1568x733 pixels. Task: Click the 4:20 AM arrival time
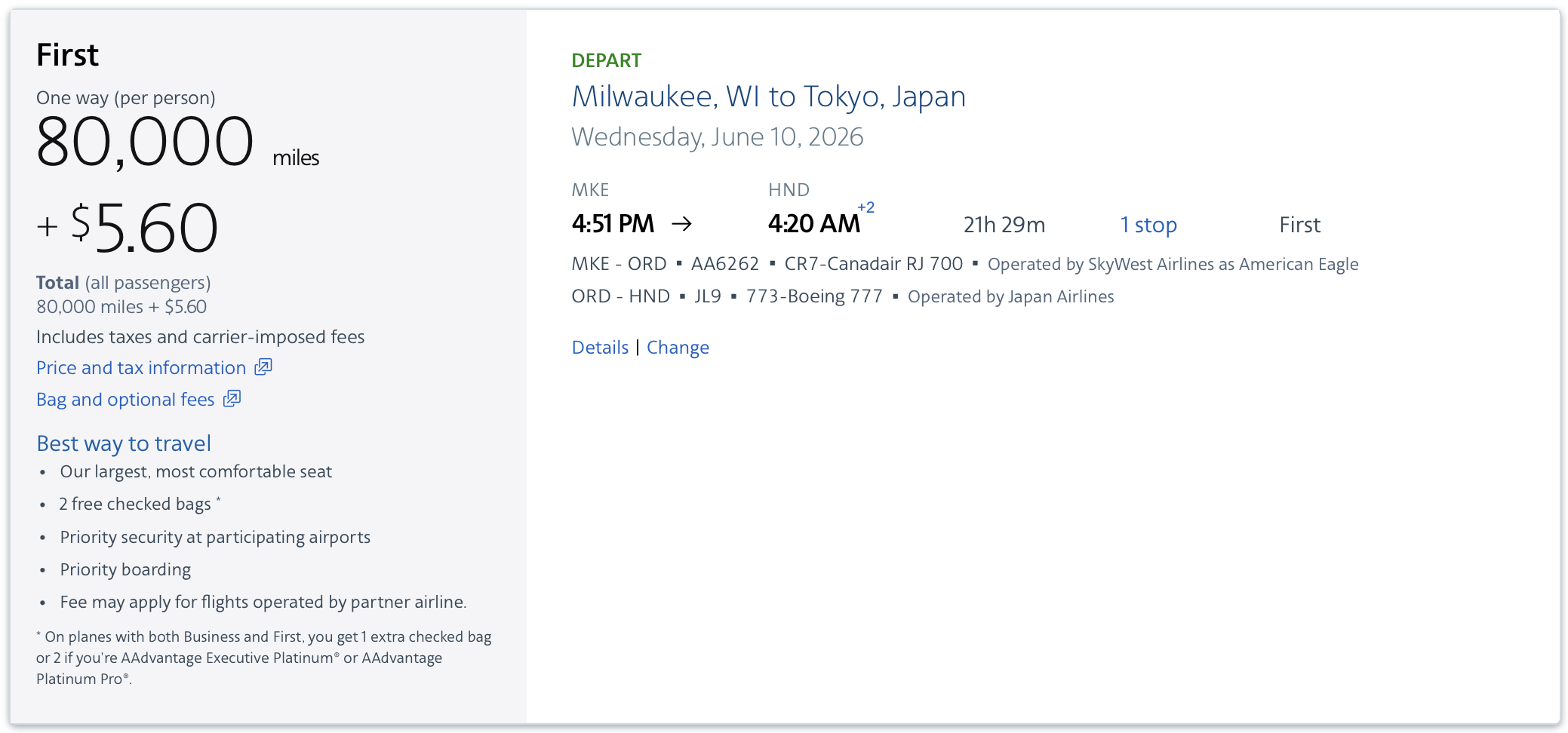point(813,224)
